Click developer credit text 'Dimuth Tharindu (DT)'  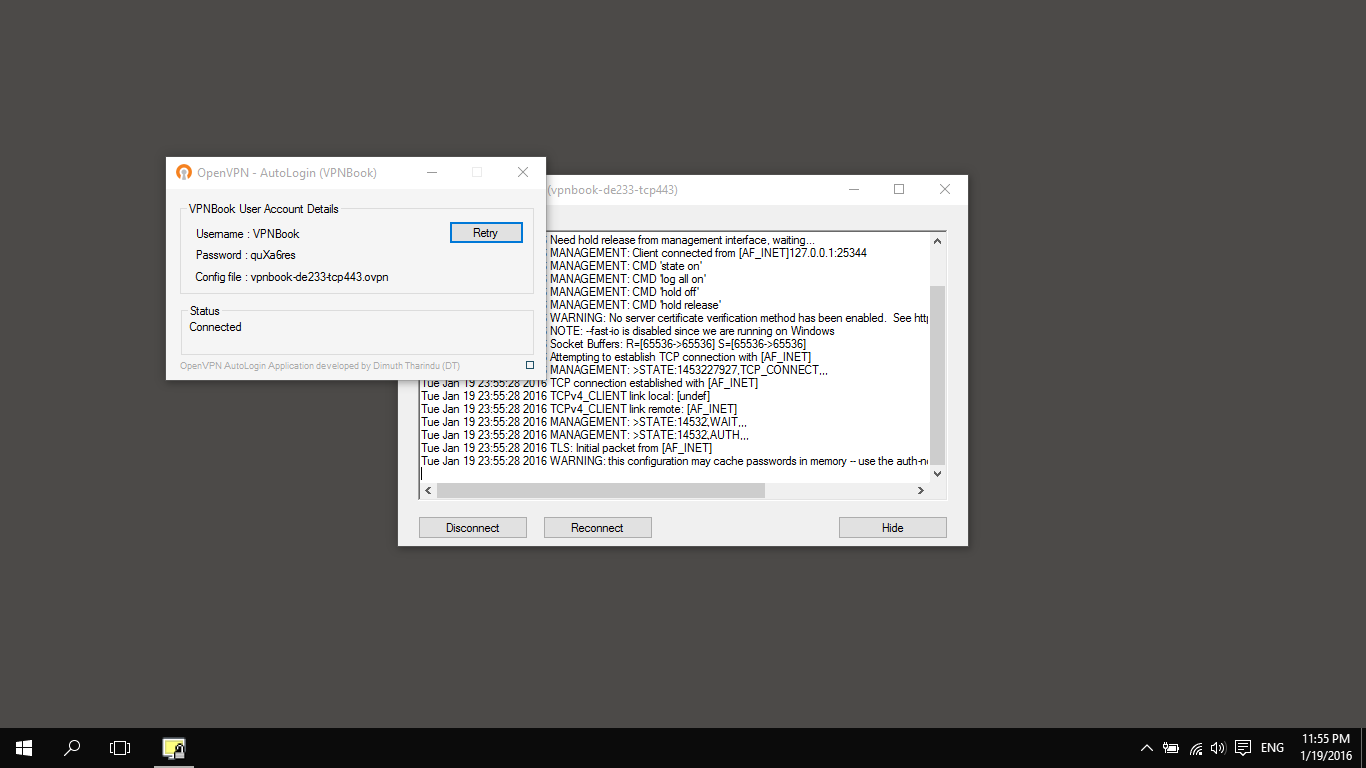point(417,366)
